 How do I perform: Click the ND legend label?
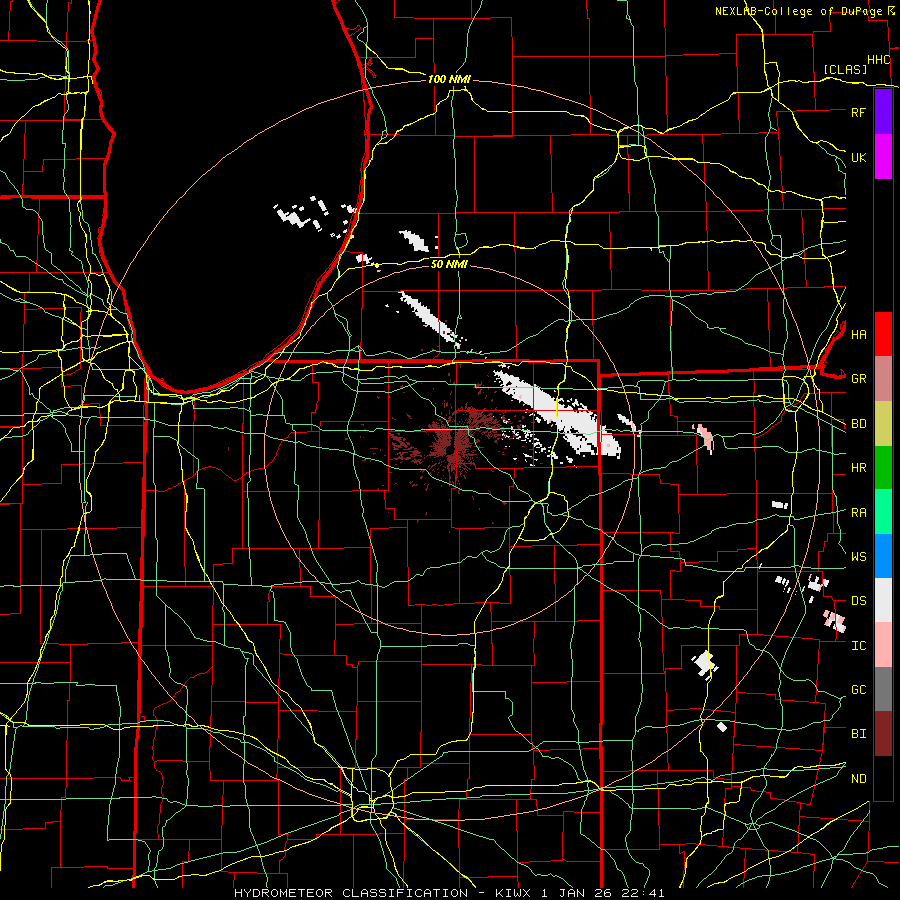click(859, 778)
